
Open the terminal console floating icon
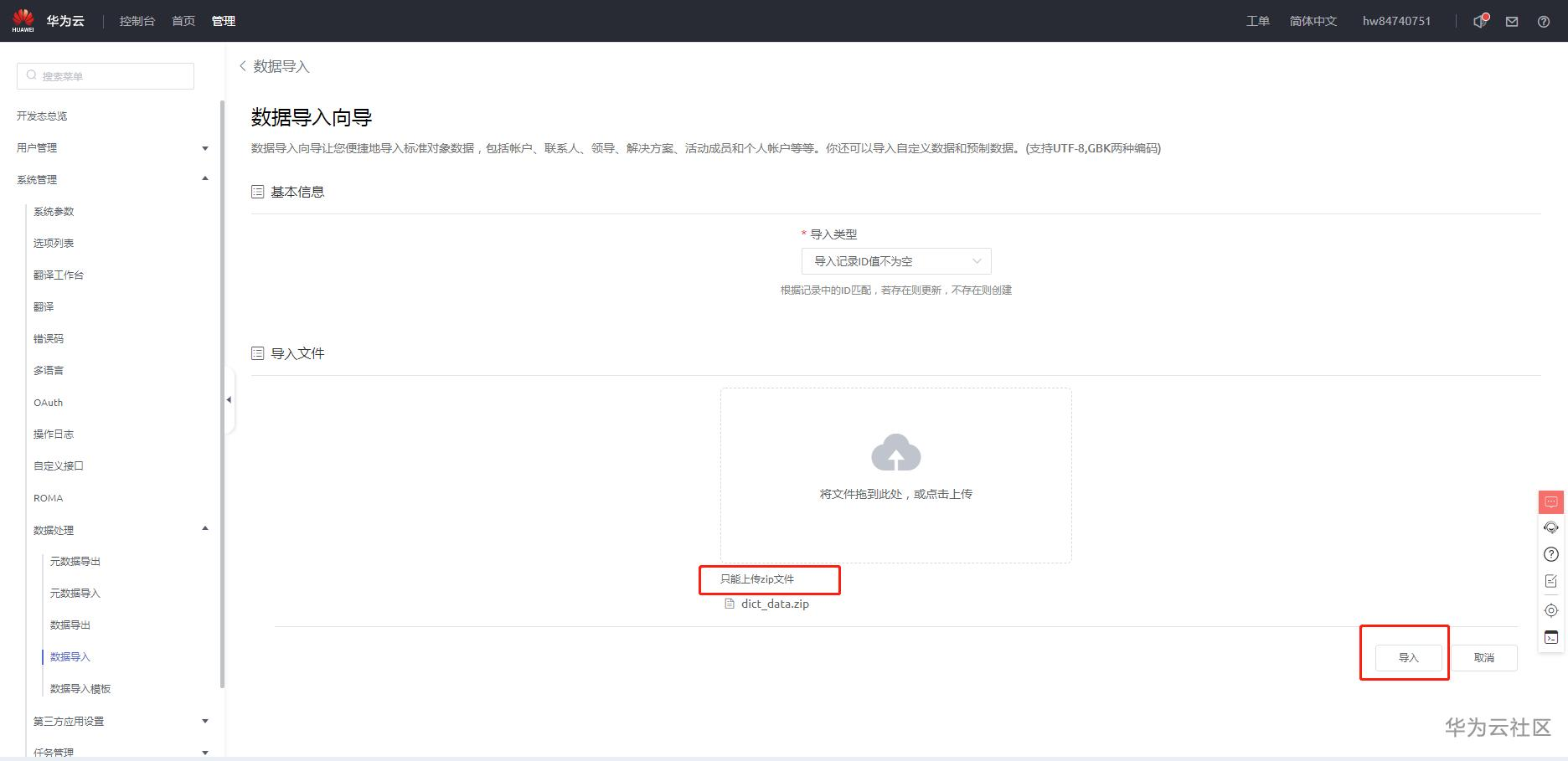(1551, 637)
